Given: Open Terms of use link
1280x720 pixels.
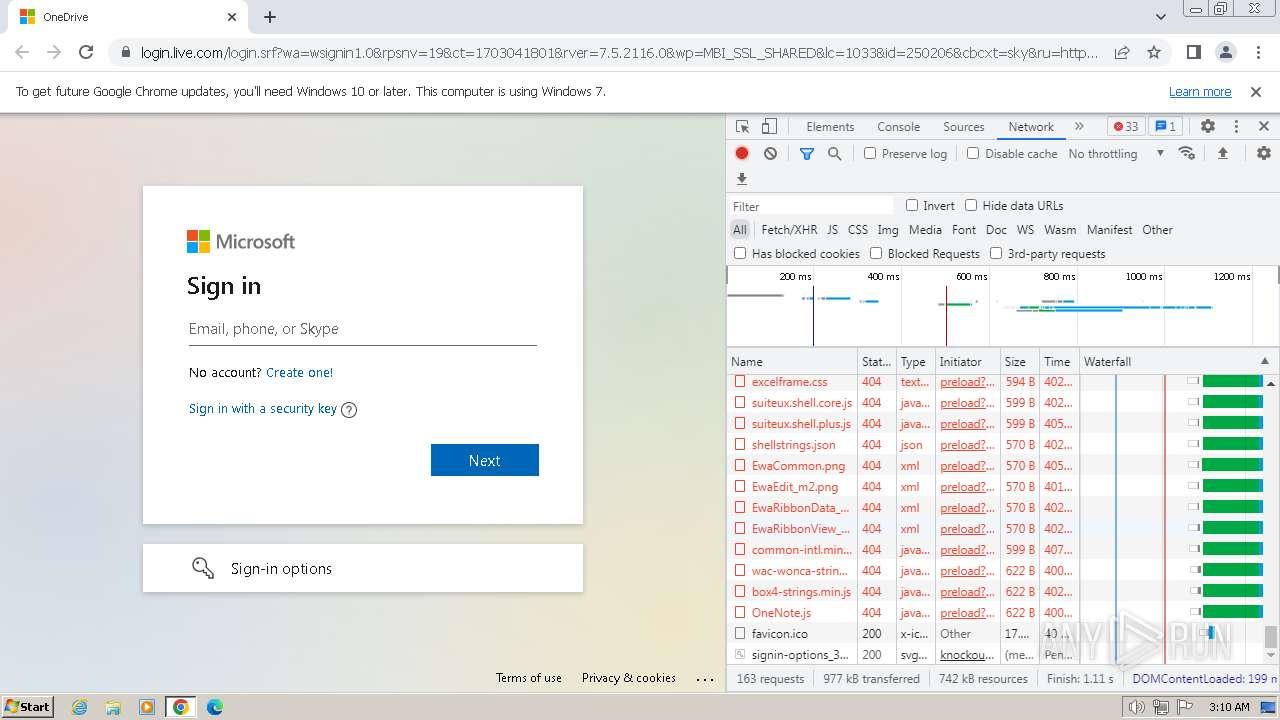Looking at the screenshot, I should (529, 678).
